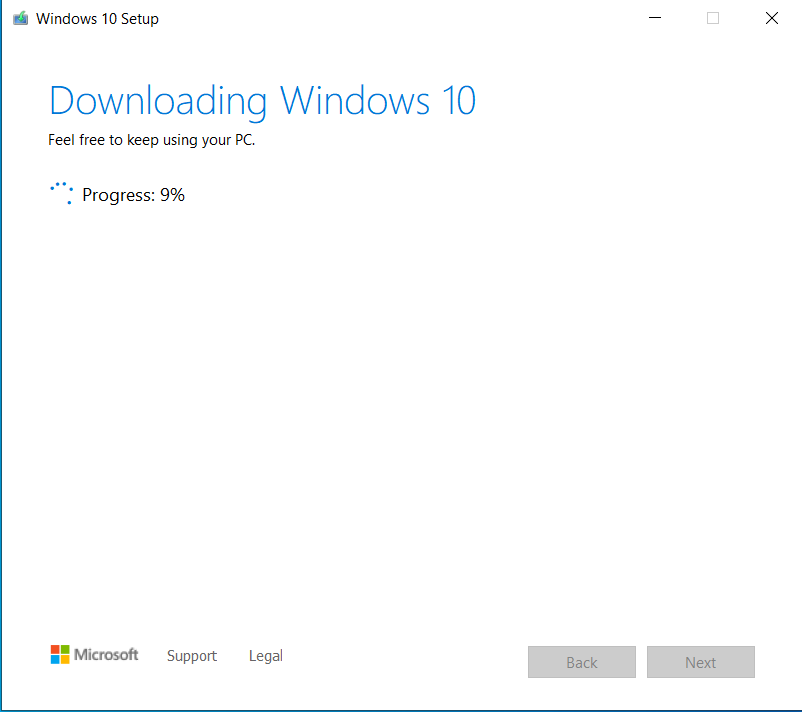Open the Support link
This screenshot has width=802, height=712.
(192, 656)
